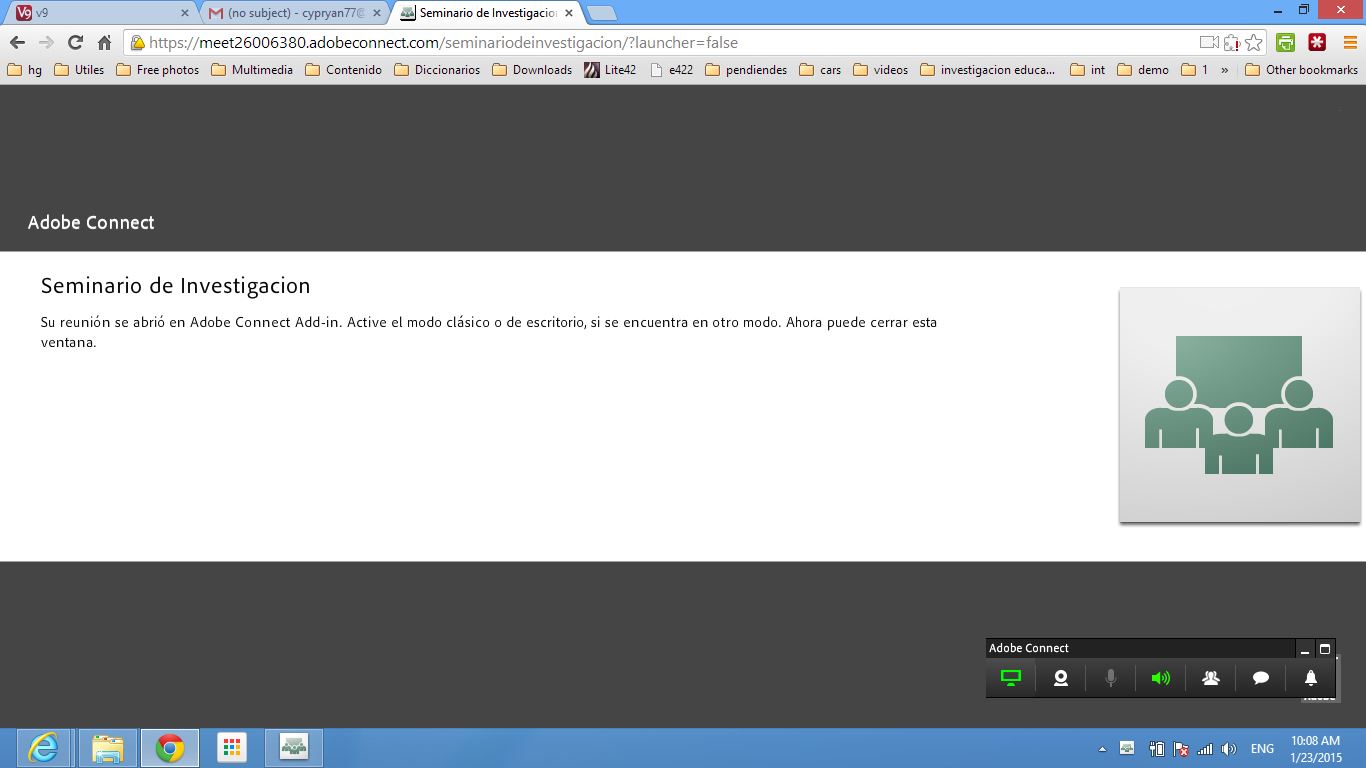The image size is (1366, 768).
Task: Toggle the microphone in Adobe Connect toolbar
Action: click(1110, 678)
